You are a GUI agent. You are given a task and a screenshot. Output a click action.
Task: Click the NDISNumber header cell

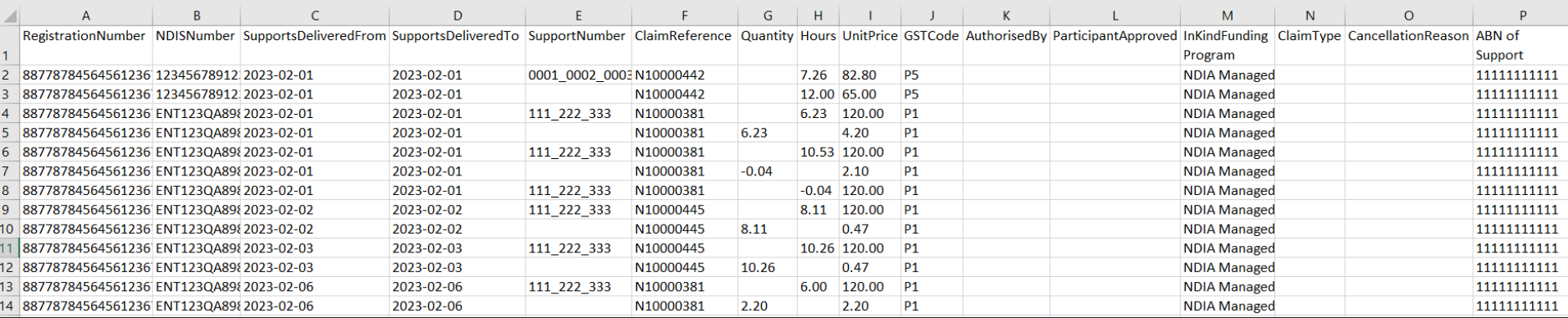[197, 46]
